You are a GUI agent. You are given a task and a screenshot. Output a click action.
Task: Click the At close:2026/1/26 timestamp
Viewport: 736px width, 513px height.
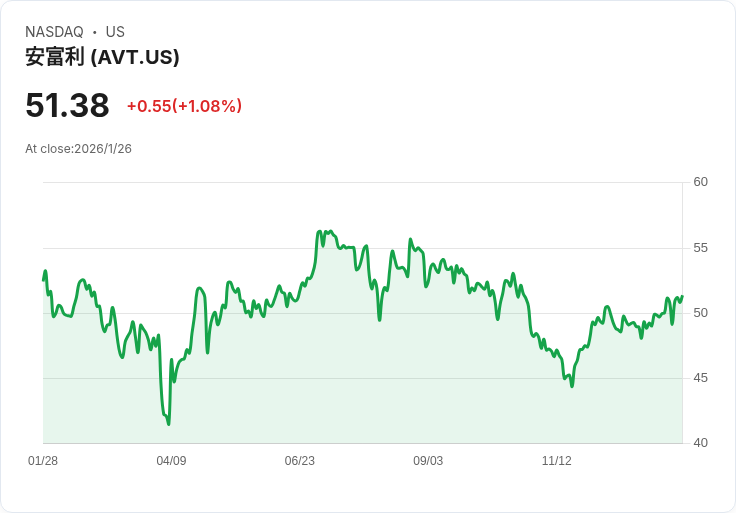pos(78,149)
